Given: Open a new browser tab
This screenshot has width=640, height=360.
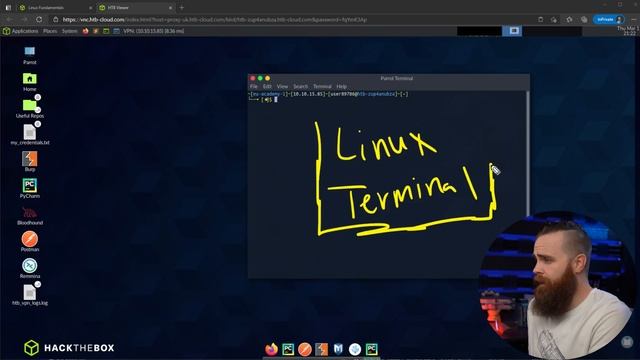Looking at the screenshot, I should coord(182,7).
